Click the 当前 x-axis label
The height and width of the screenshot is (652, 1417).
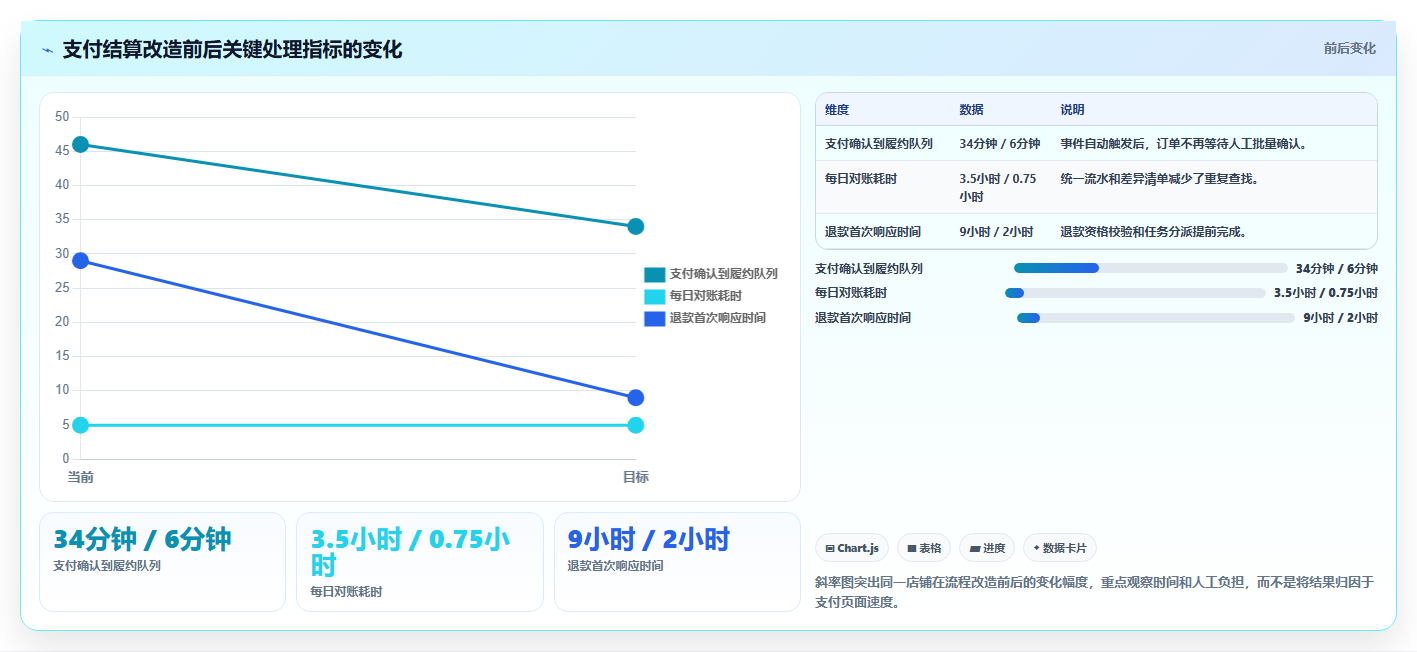pyautogui.click(x=81, y=477)
